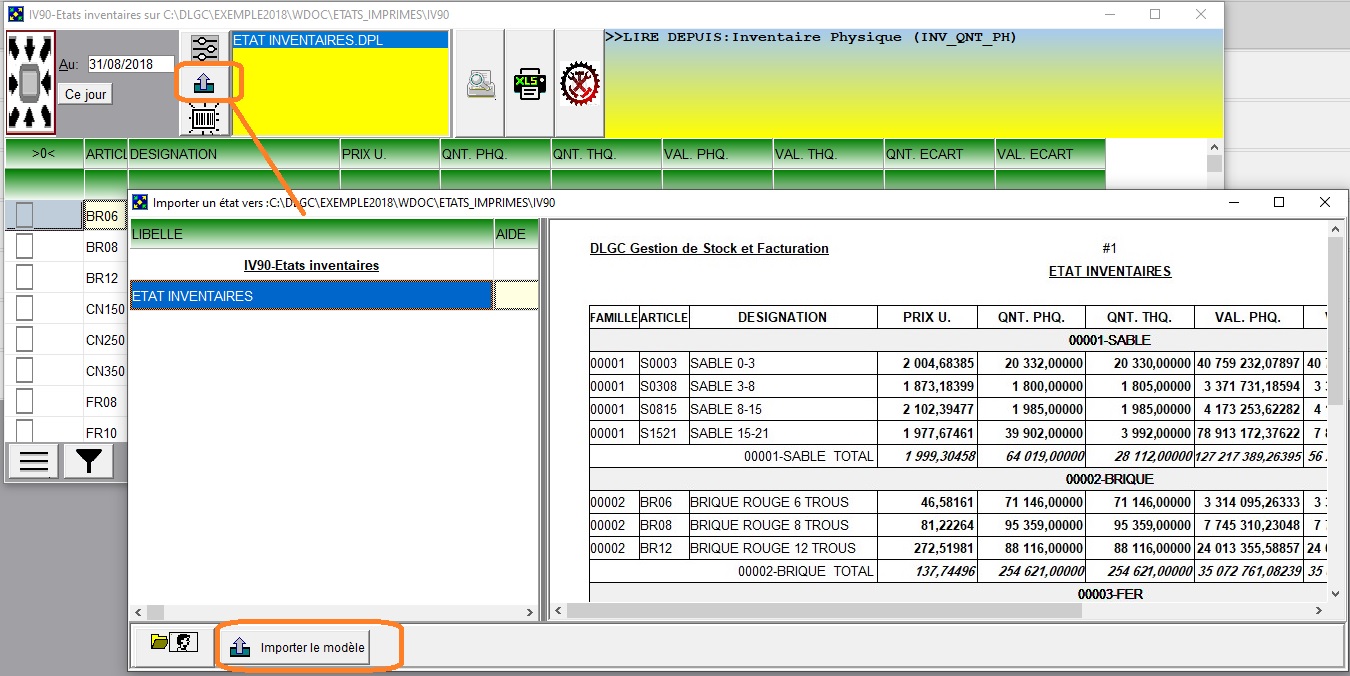Click the folder and face icon in import dialog
Image resolution: width=1350 pixels, height=676 pixels.
coord(173,642)
